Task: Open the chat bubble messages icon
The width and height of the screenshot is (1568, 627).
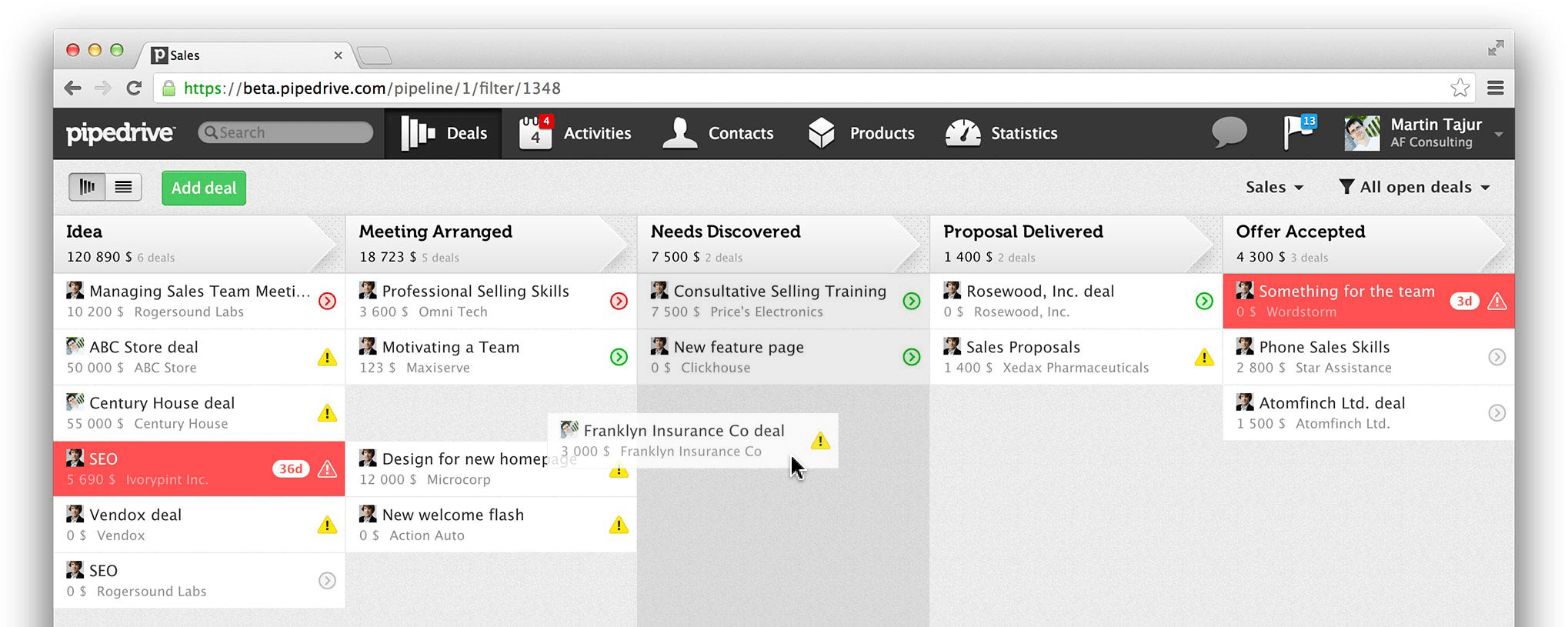Action: [x=1229, y=132]
